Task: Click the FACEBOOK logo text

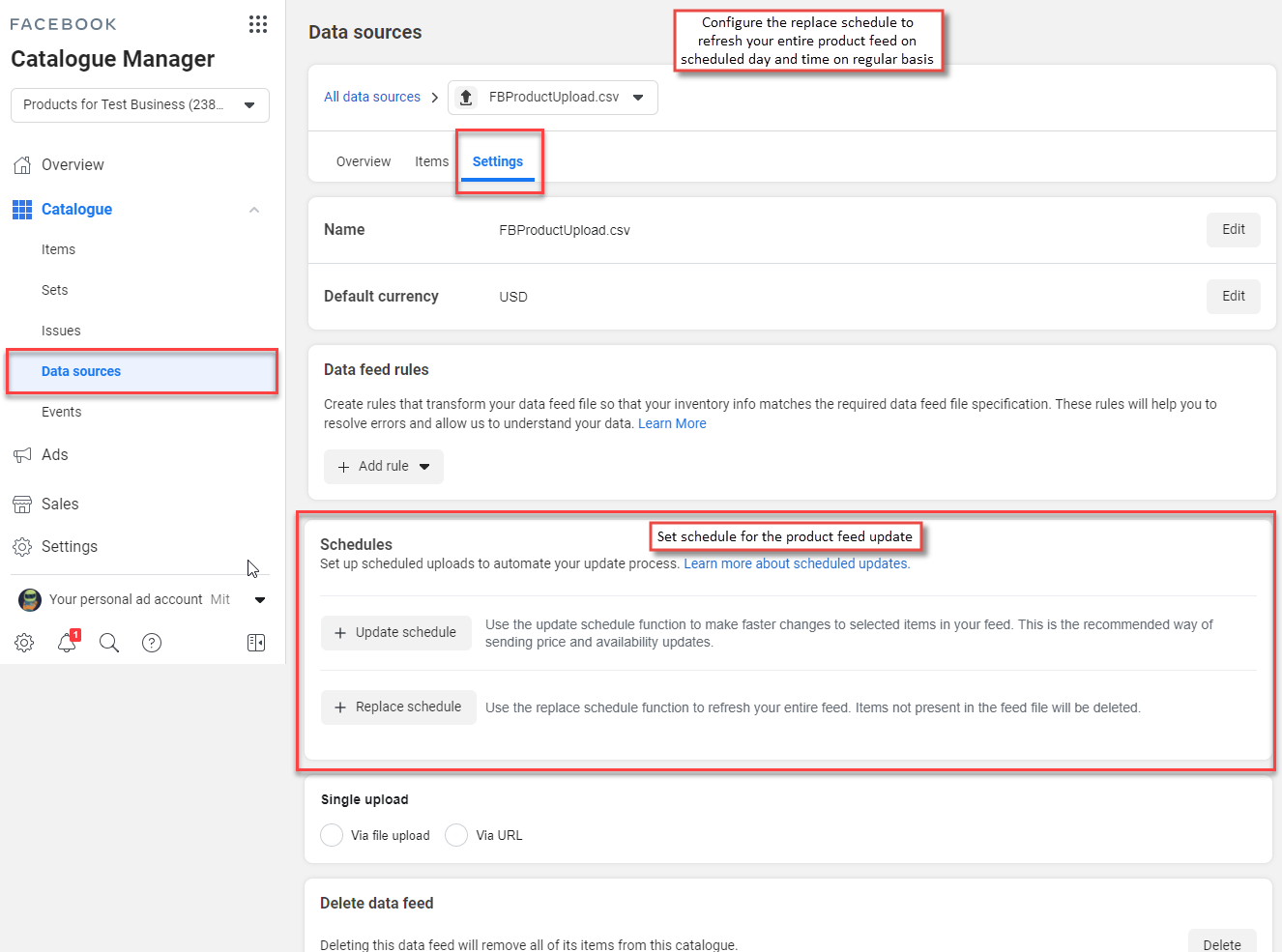Action: point(63,25)
